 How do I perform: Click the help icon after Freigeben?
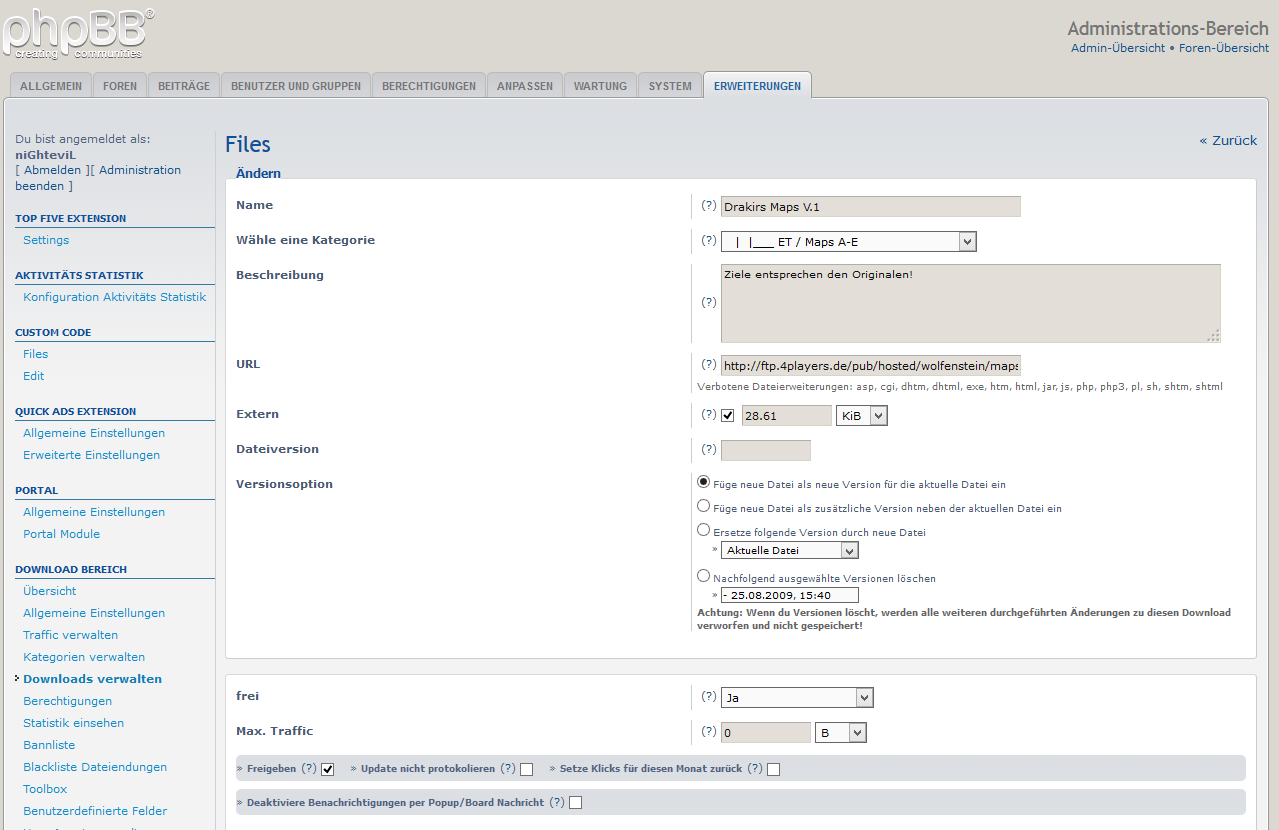tap(308, 768)
